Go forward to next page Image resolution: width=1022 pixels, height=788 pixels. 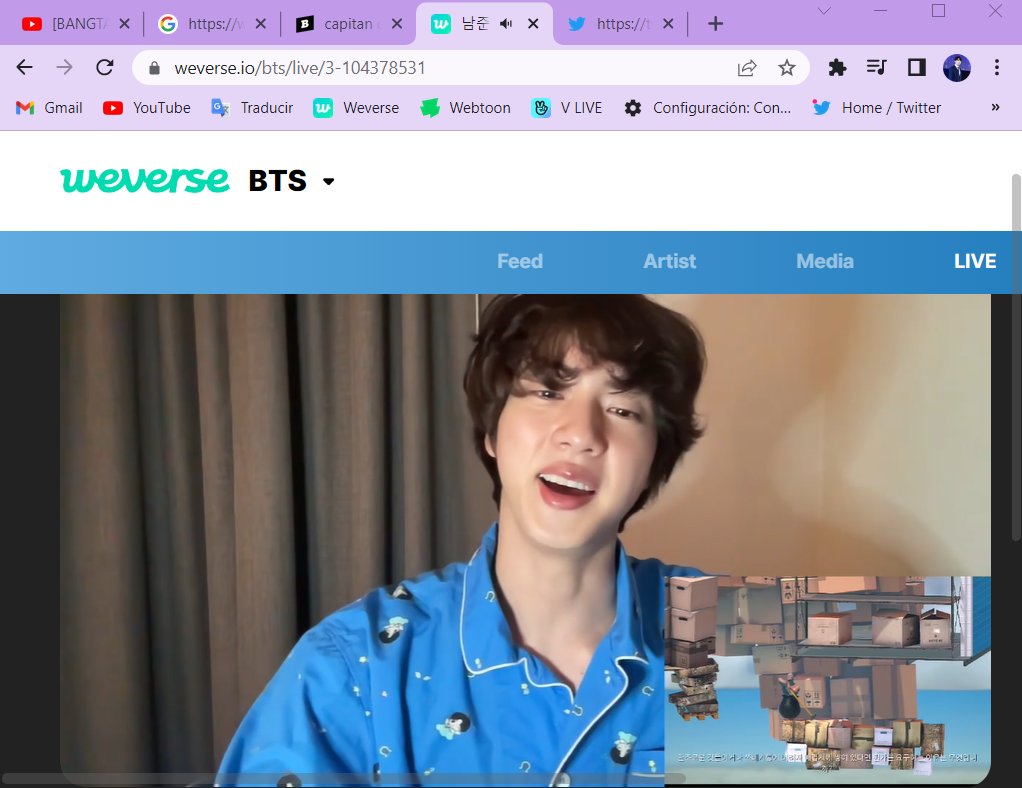64,67
